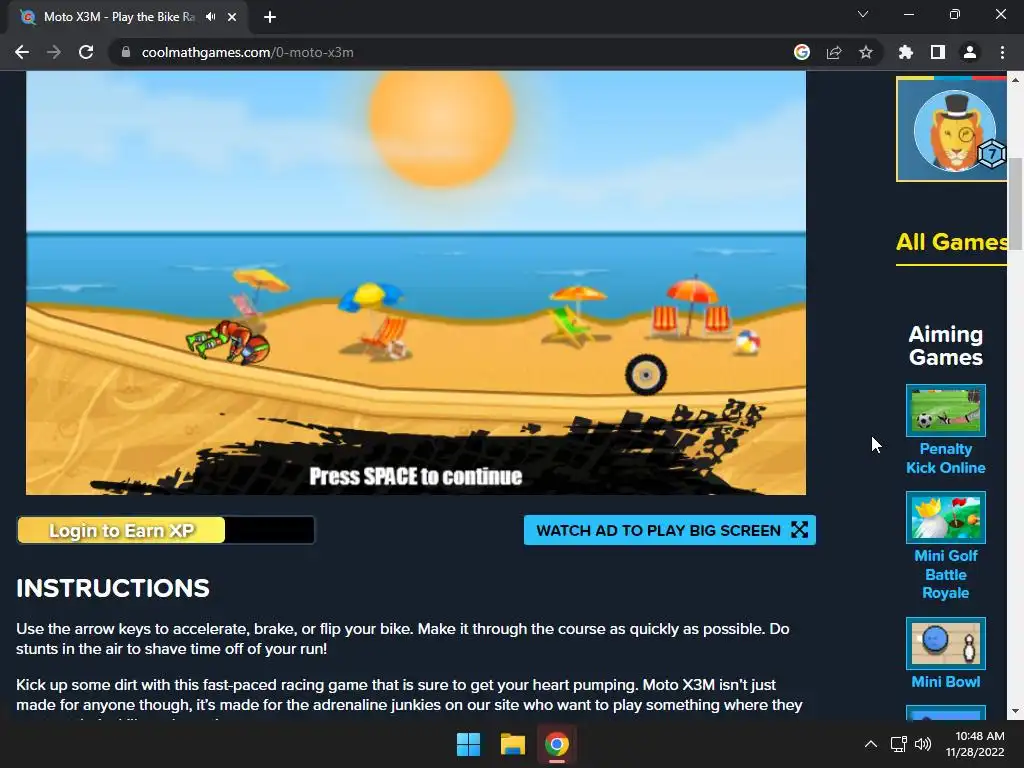The image size is (1024, 768).
Task: Open the All Games heading link
Action: click(x=952, y=242)
